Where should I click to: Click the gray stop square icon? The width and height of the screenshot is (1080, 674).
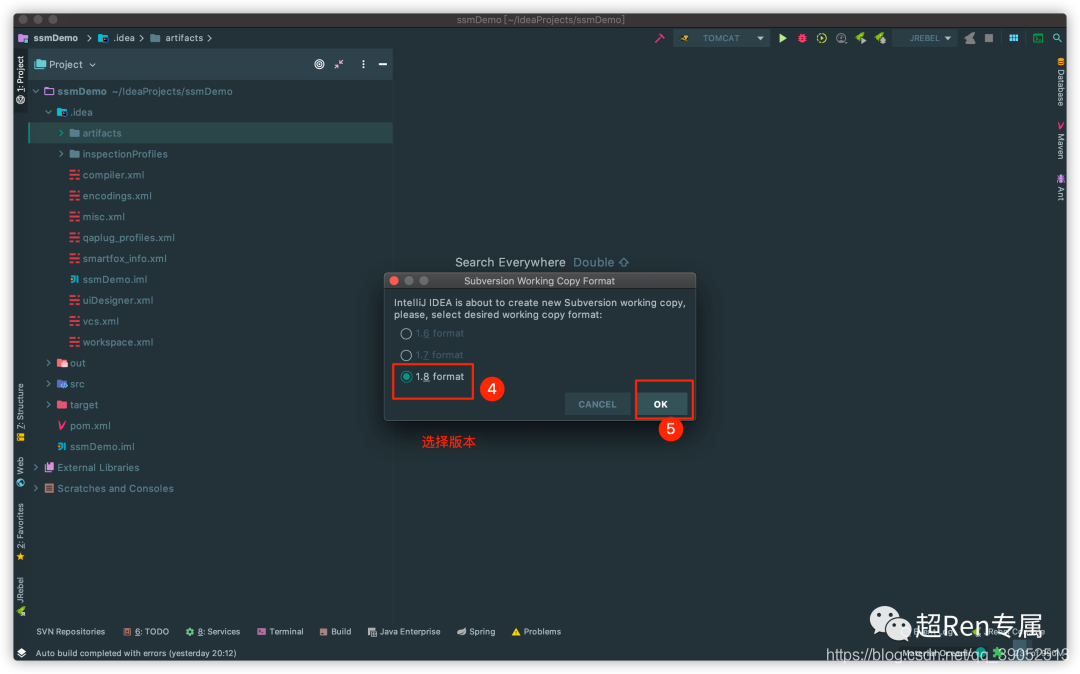point(989,39)
